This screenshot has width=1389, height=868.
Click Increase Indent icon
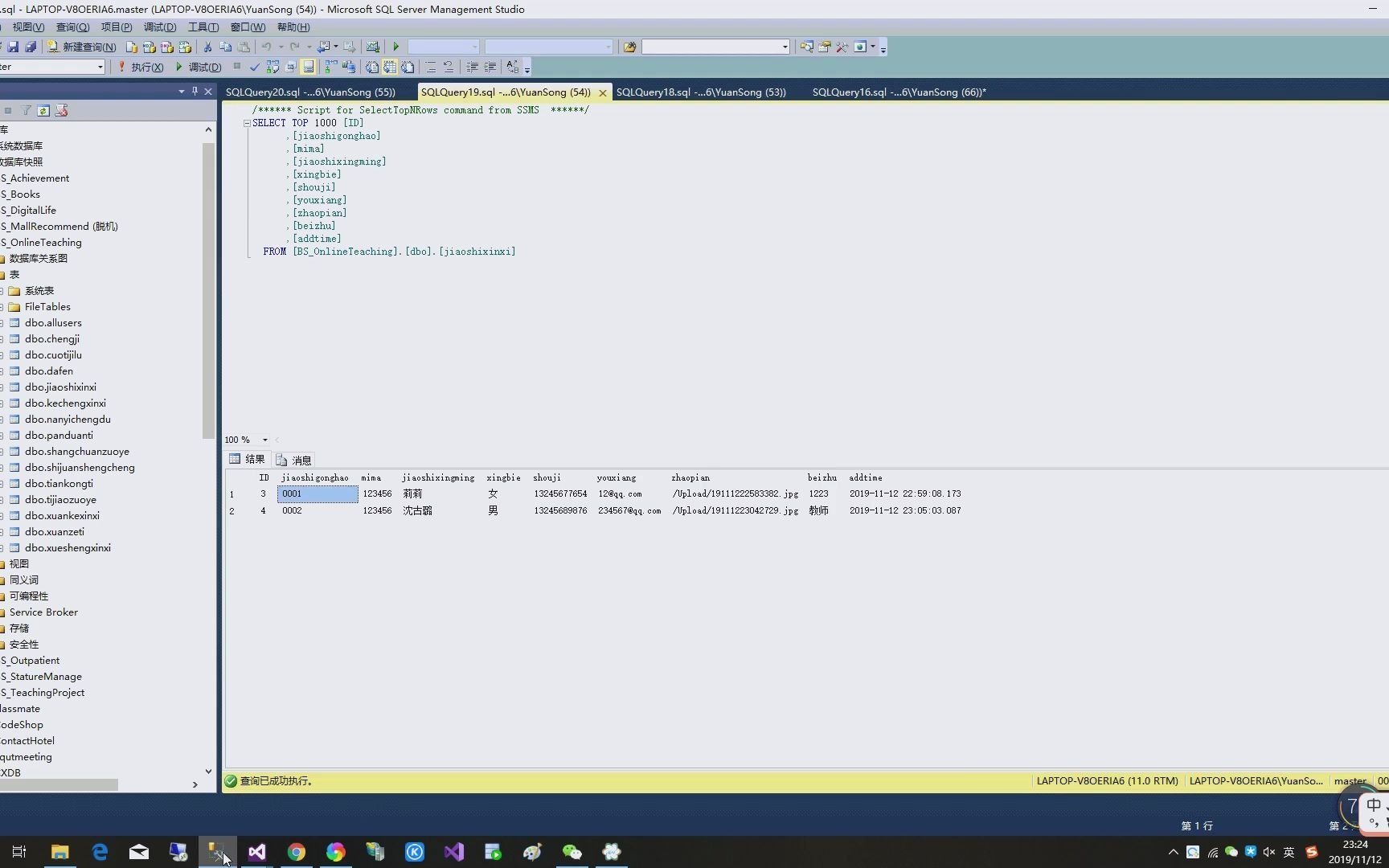click(x=490, y=67)
